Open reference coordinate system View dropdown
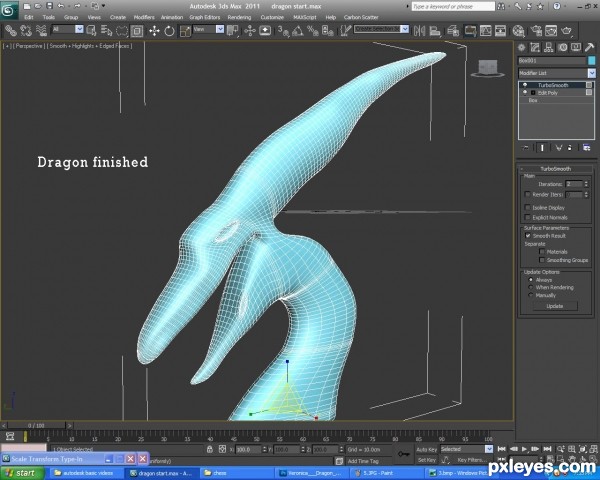 click(220, 29)
